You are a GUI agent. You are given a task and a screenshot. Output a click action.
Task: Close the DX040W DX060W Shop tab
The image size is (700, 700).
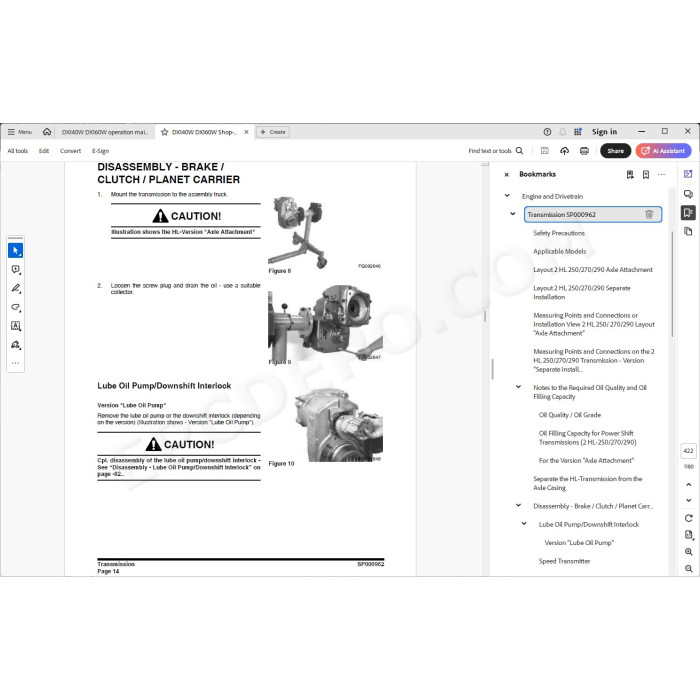tap(246, 132)
